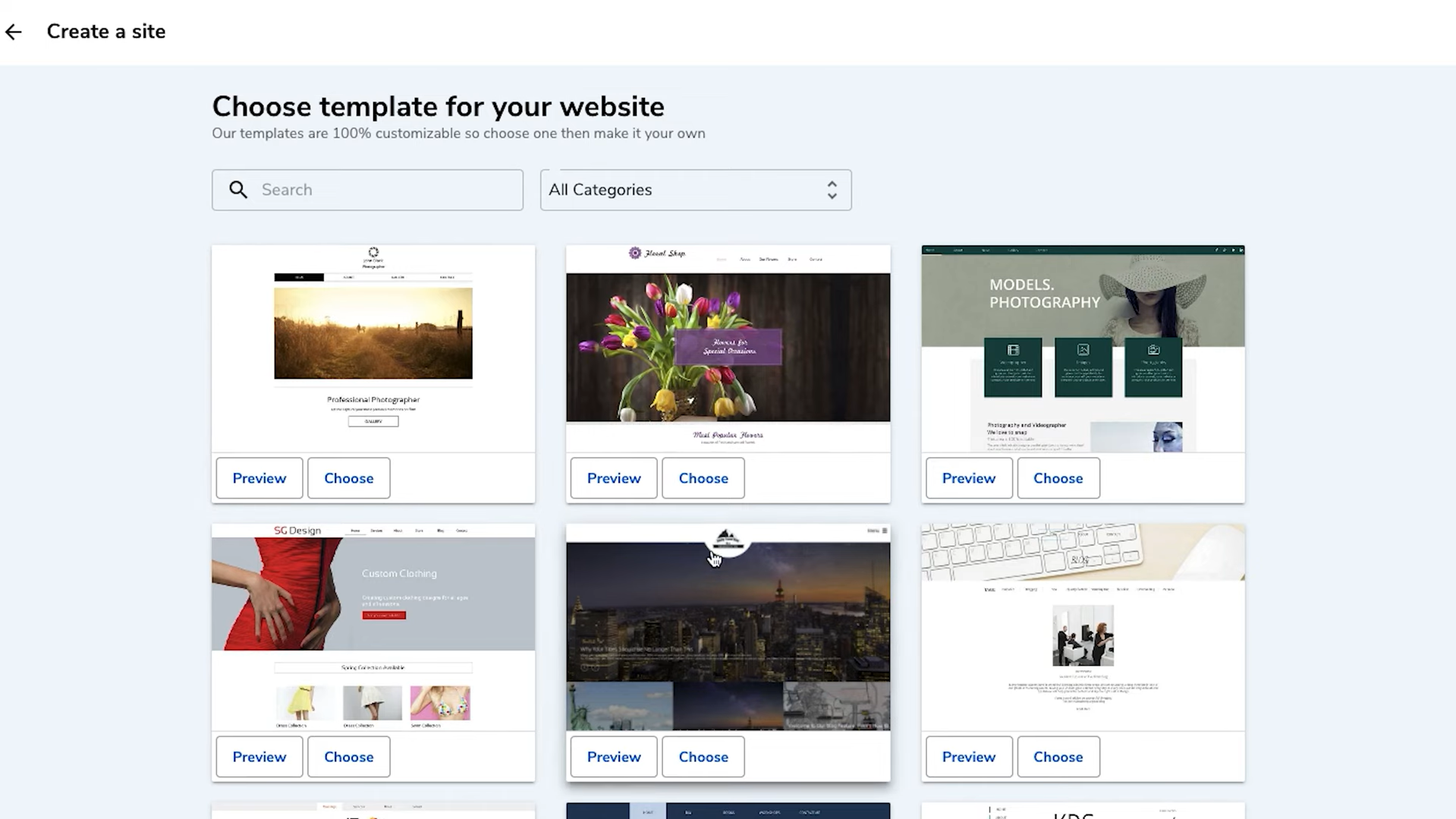
Task: Preview the keyboard blog template
Action: [968, 756]
